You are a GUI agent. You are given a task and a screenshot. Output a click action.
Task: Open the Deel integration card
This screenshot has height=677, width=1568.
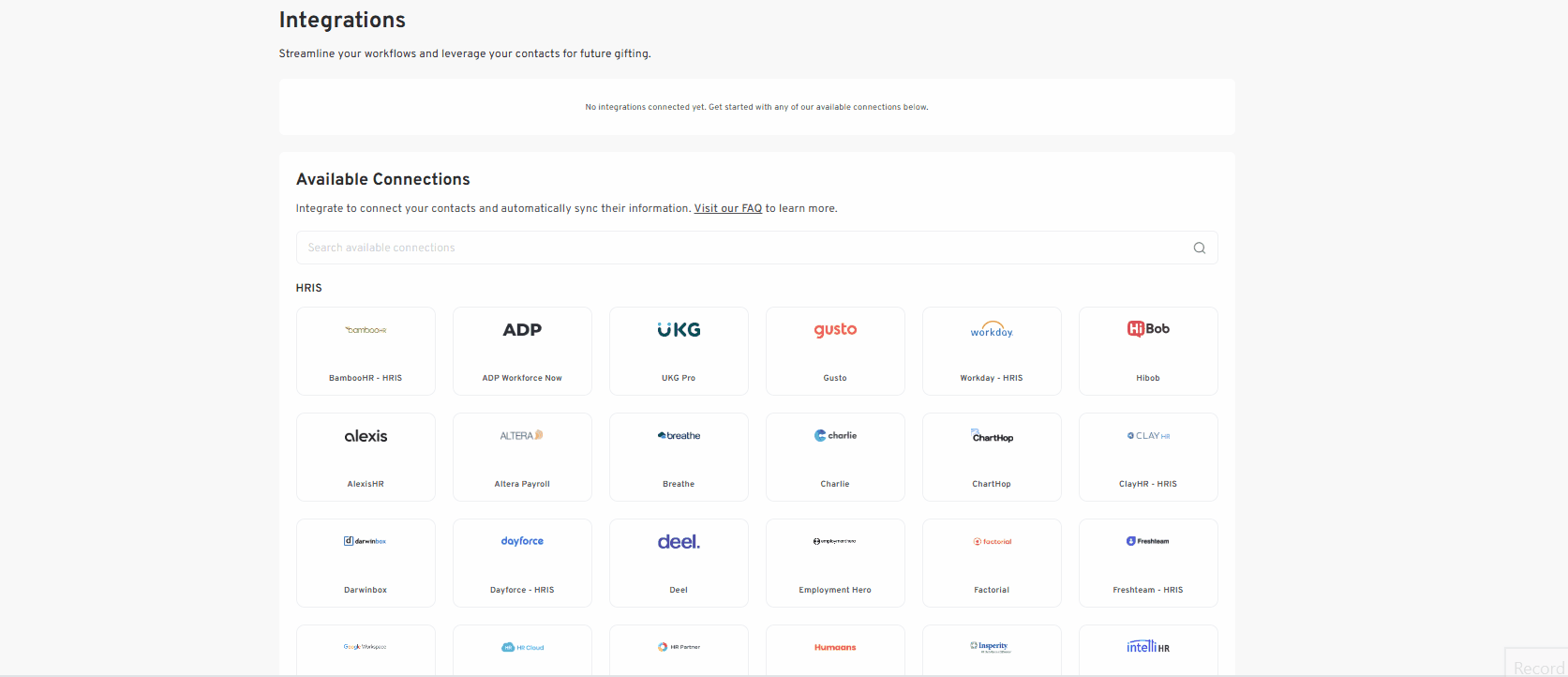pyautogui.click(x=679, y=563)
